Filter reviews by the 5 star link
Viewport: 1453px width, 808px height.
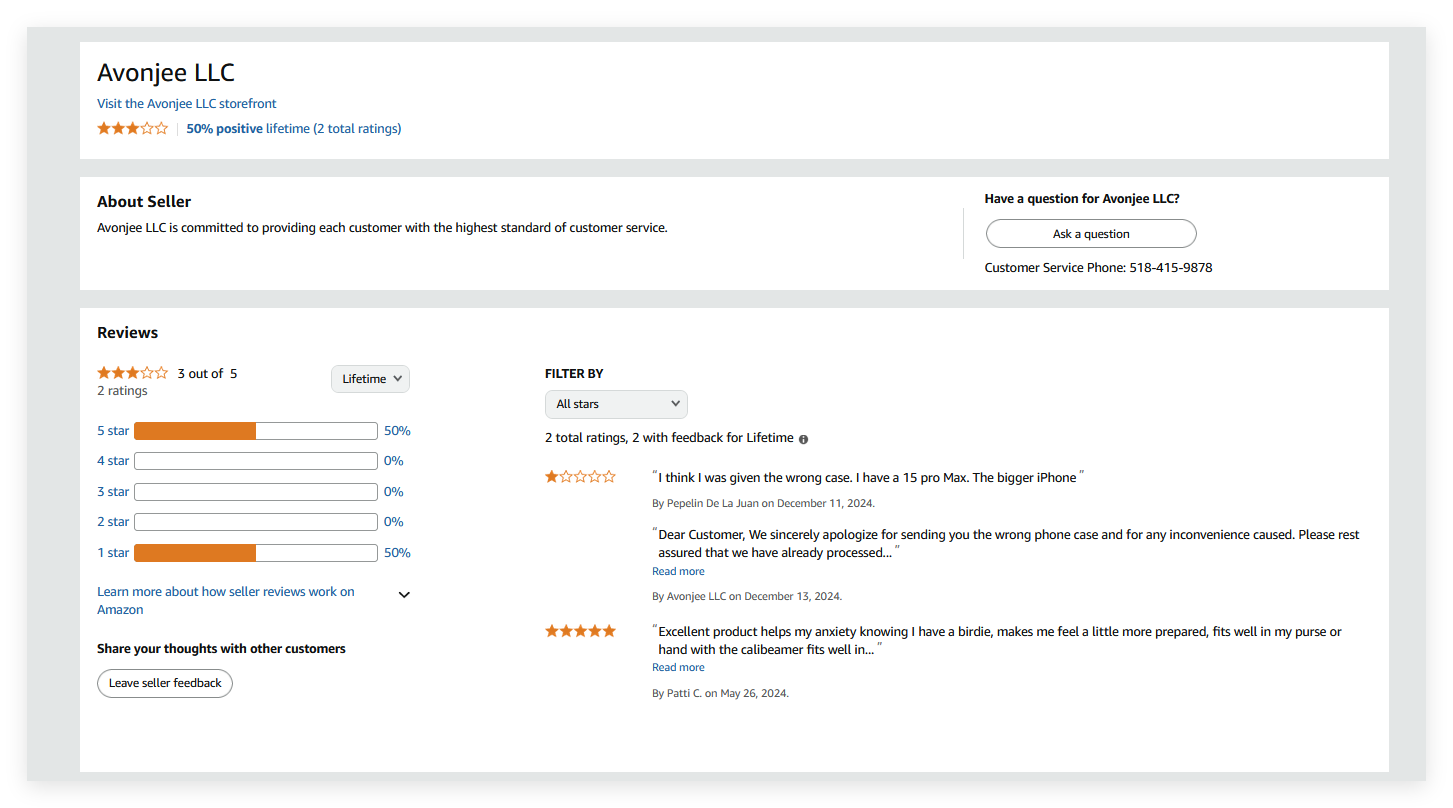coord(113,431)
